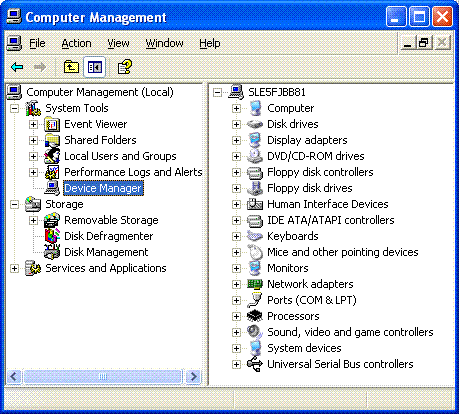This screenshot has height=414, width=459.
Task: Click the Sound, video and game controllers icon
Action: click(255, 332)
